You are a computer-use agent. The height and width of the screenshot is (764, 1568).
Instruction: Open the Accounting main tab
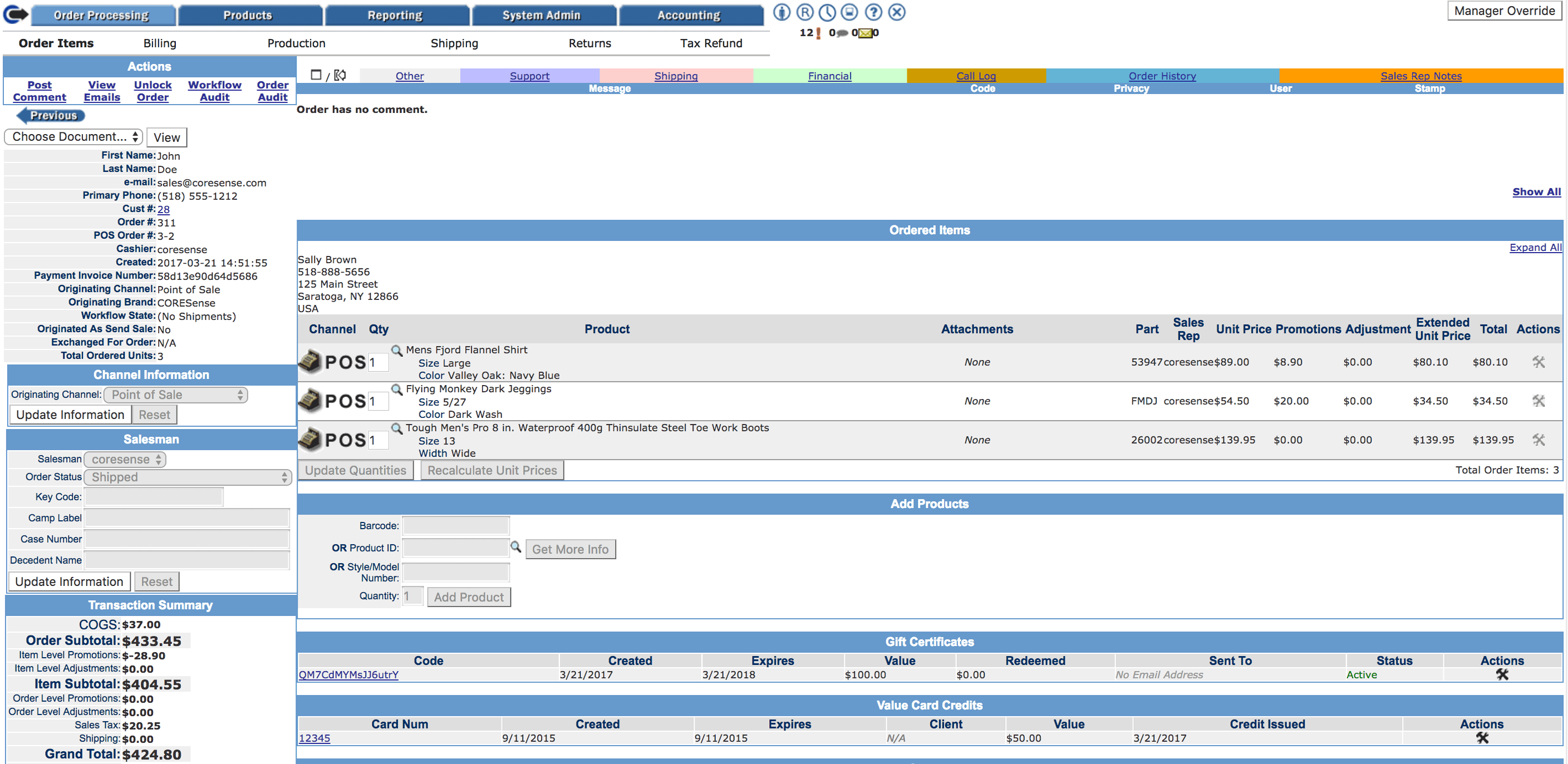tap(691, 15)
